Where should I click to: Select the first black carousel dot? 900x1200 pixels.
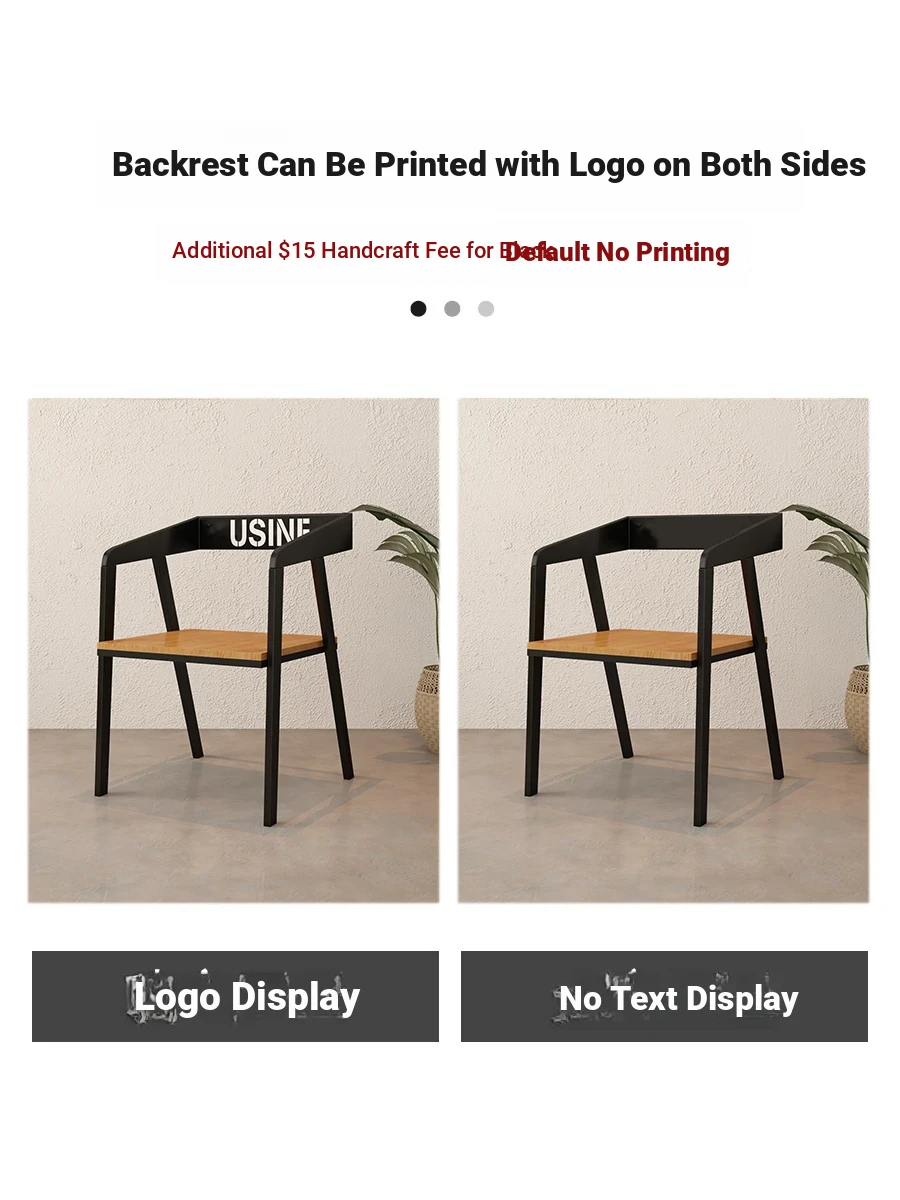(x=418, y=309)
